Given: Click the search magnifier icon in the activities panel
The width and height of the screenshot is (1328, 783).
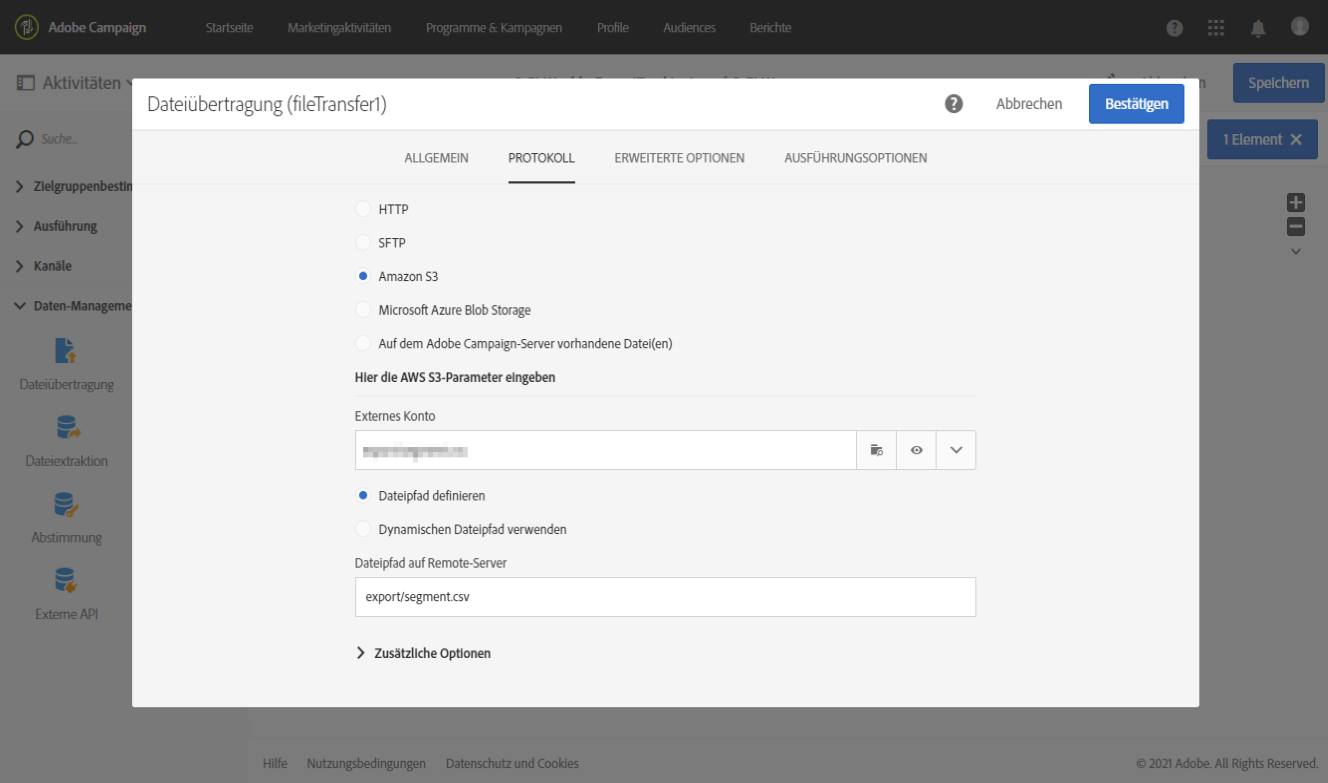Looking at the screenshot, I should pyautogui.click(x=25, y=139).
